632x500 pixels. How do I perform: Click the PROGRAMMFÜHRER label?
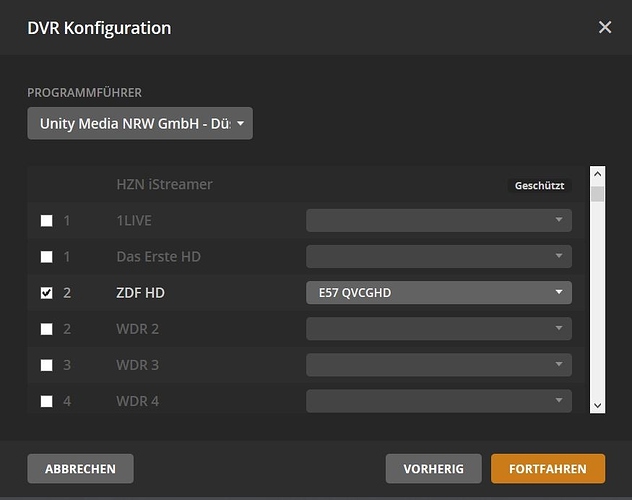coord(85,93)
